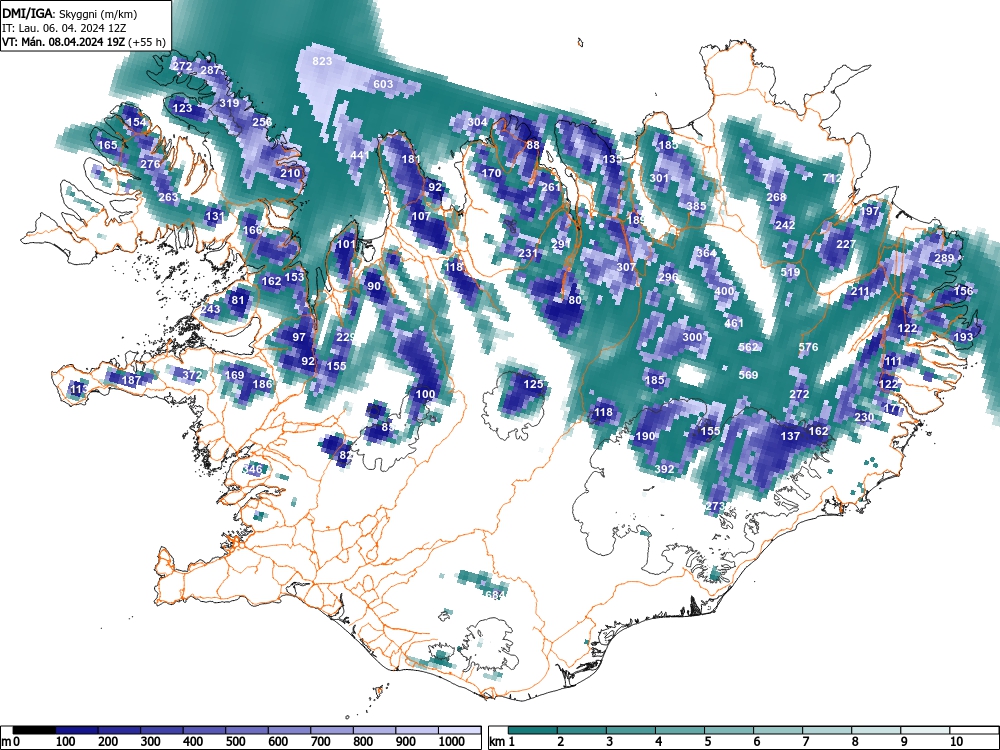Click the label 273 in the south
The image size is (1000, 750).
coord(716,506)
